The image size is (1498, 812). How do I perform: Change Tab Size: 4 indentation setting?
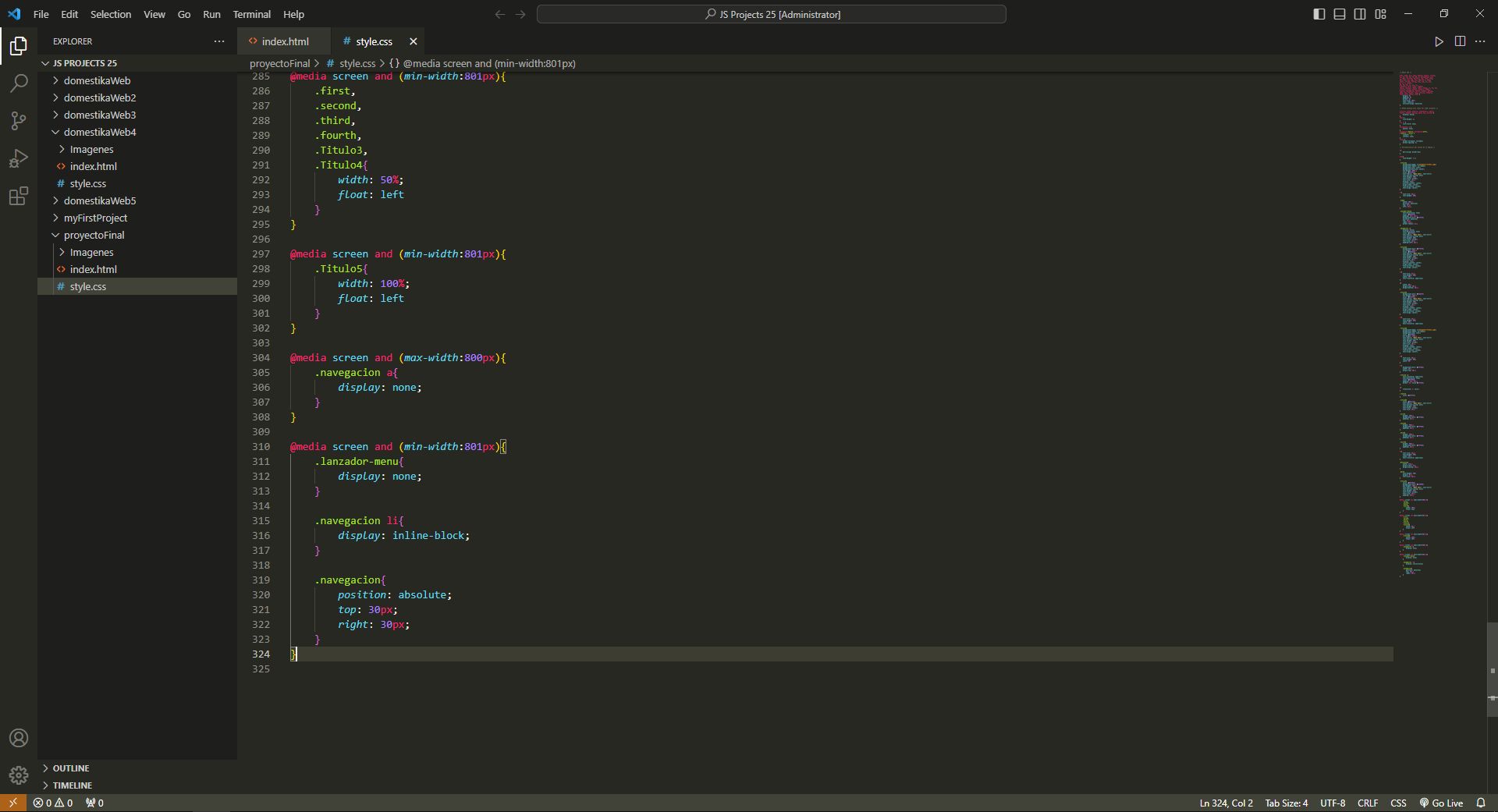[1286, 803]
